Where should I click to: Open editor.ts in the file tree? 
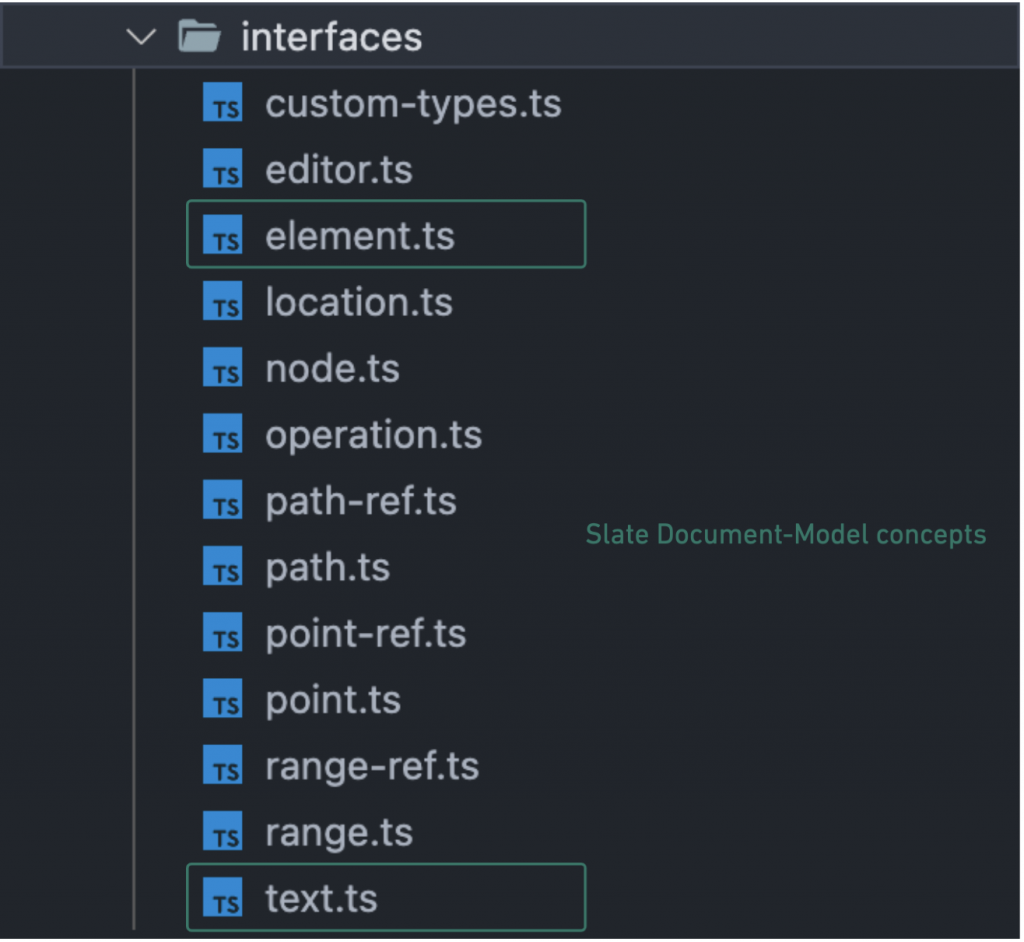point(338,170)
